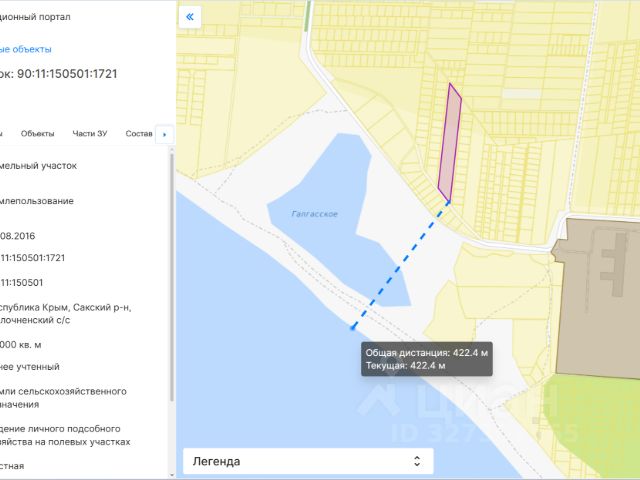Open the Состав tab
640x480 pixels.
click(x=139, y=134)
